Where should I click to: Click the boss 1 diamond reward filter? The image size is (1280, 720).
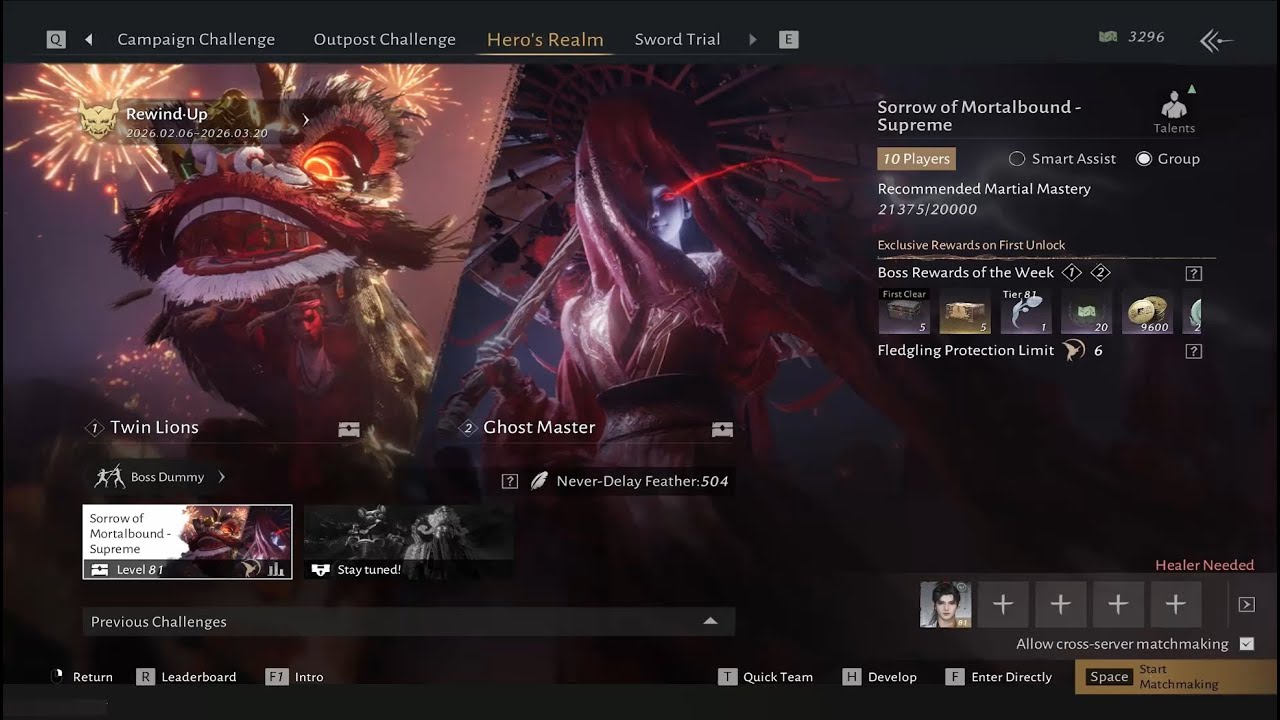click(x=1071, y=273)
